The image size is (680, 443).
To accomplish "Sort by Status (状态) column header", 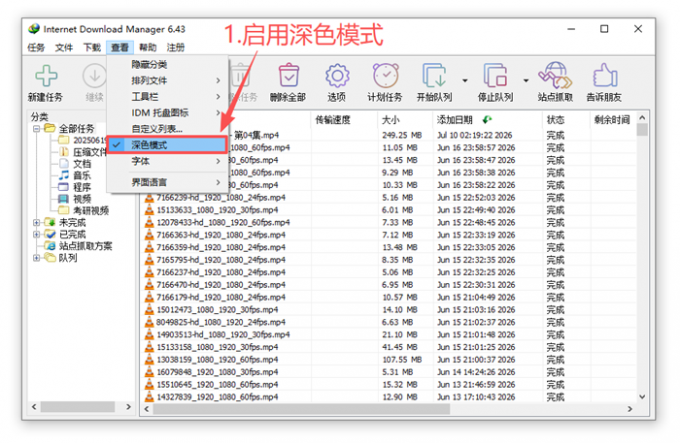I will coord(566,120).
